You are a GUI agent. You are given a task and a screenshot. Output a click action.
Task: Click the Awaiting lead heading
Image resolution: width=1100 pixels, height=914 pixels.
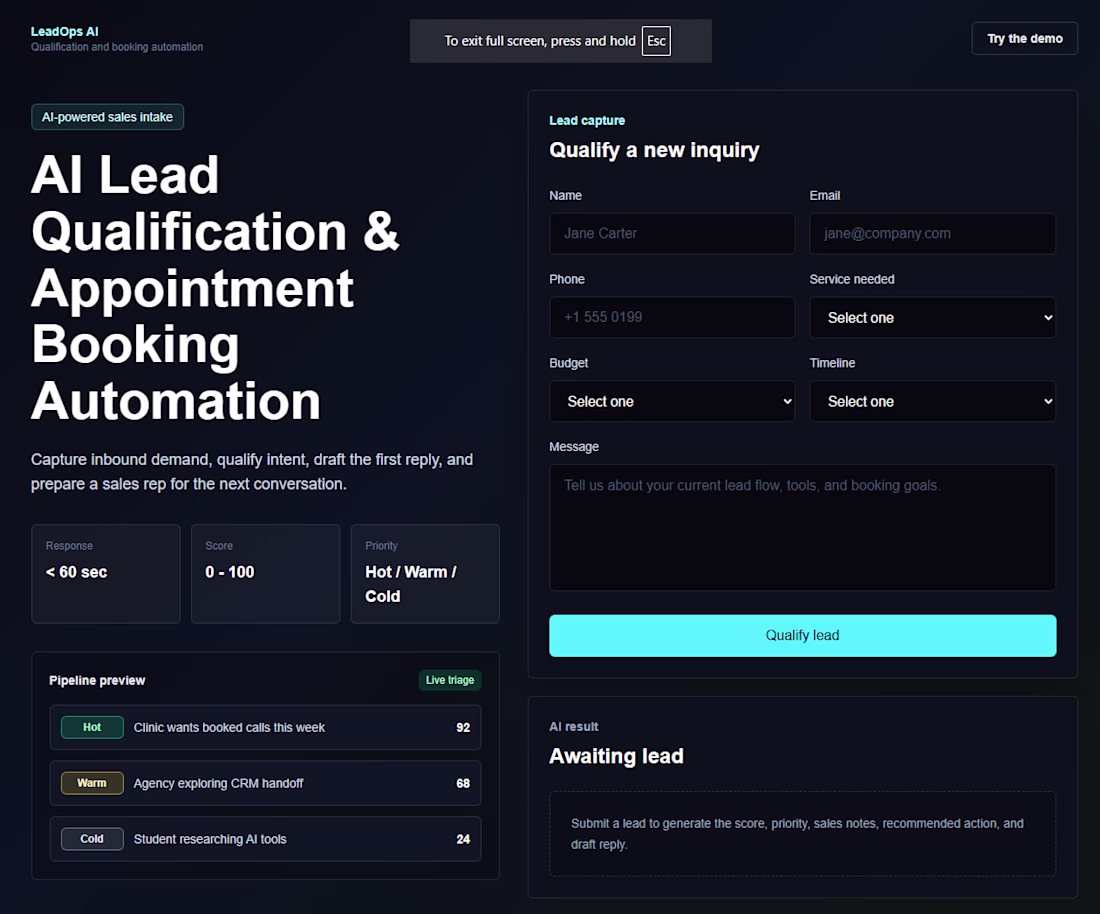(x=616, y=756)
